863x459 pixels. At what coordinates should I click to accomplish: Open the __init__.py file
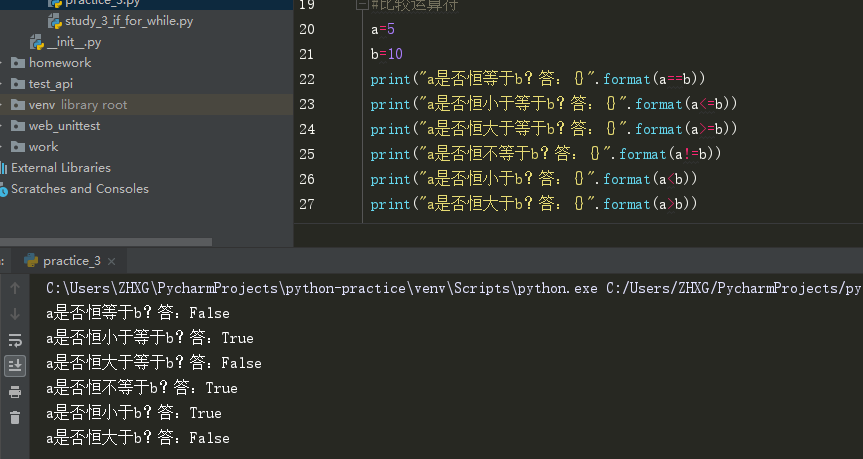tap(74, 42)
